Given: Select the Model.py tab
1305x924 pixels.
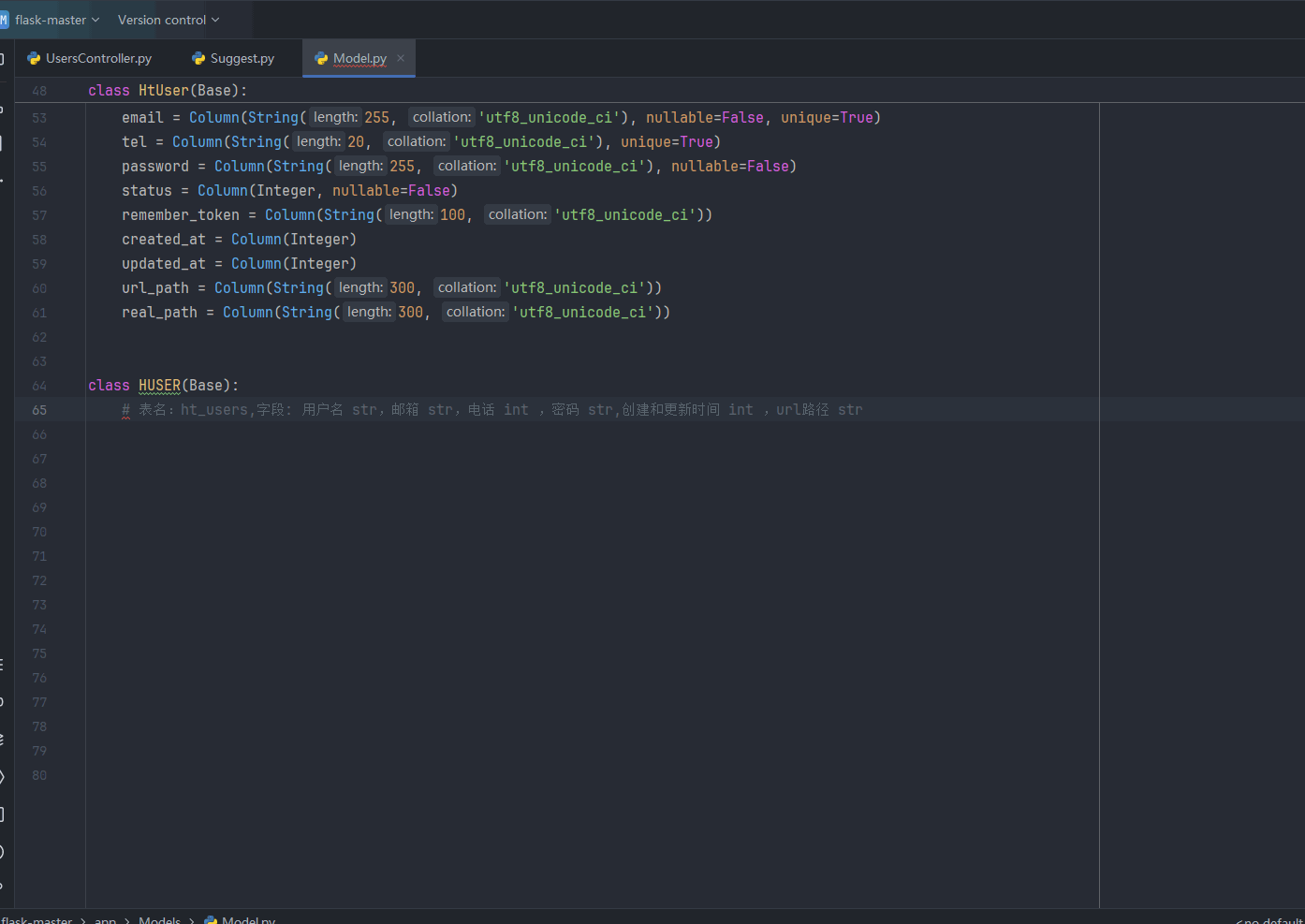Looking at the screenshot, I should pyautogui.click(x=359, y=58).
